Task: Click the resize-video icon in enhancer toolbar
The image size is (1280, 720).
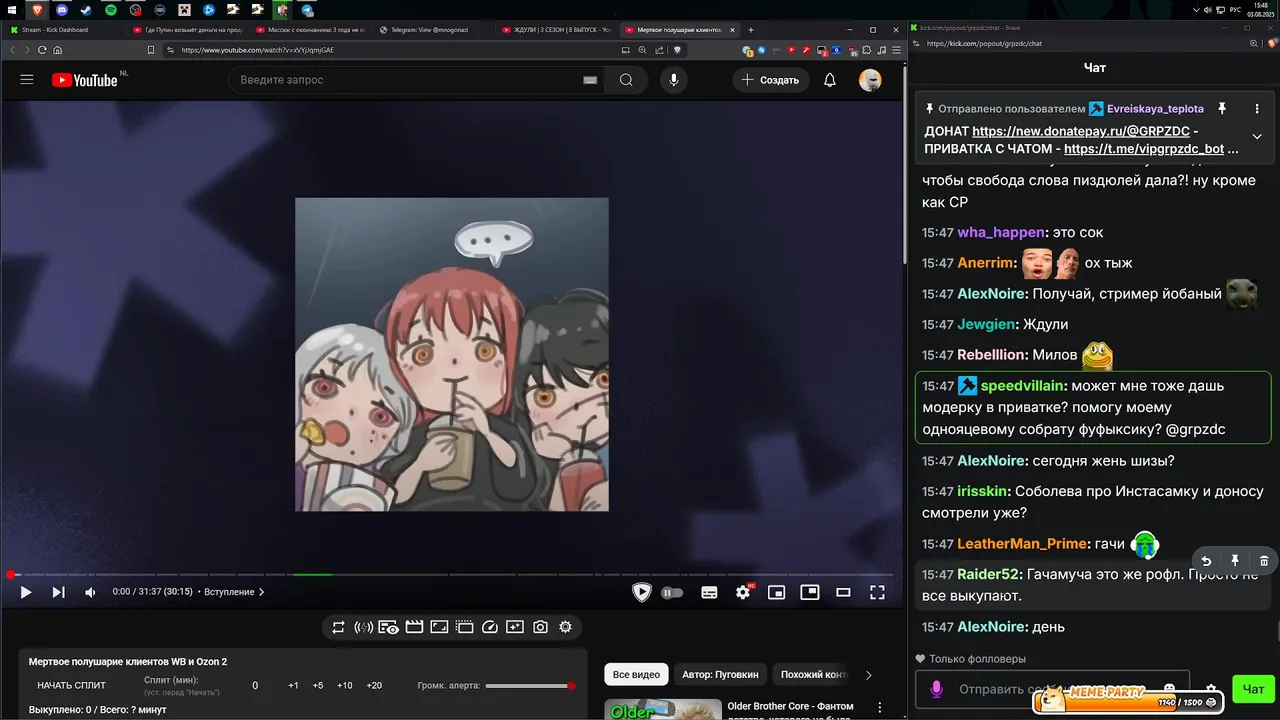Action: [x=439, y=627]
